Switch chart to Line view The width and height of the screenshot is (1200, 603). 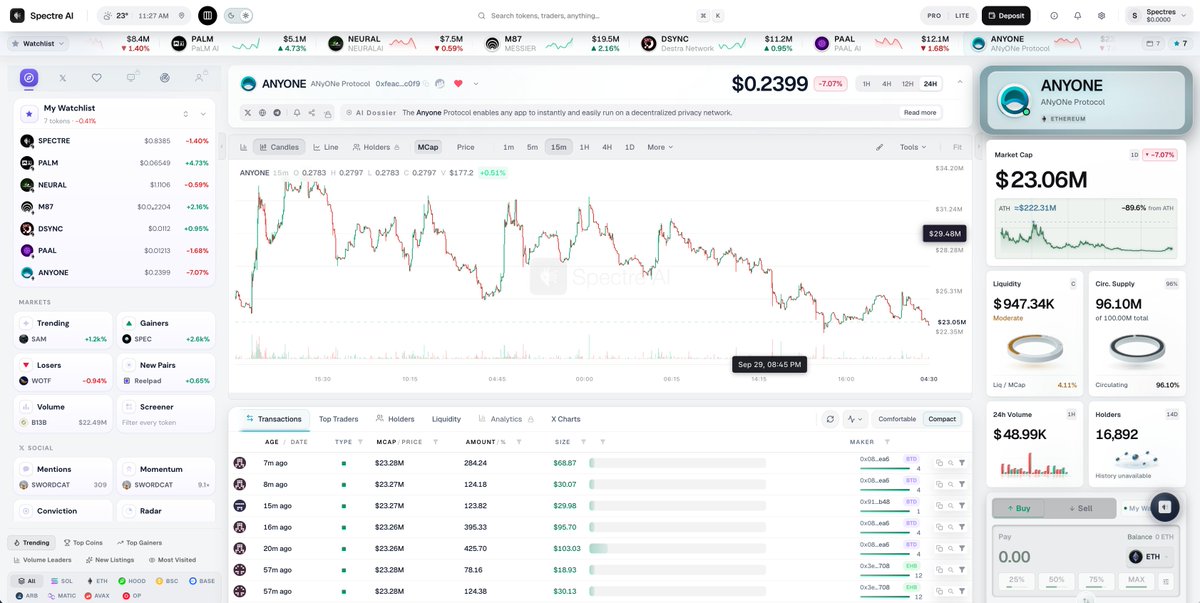coord(326,147)
